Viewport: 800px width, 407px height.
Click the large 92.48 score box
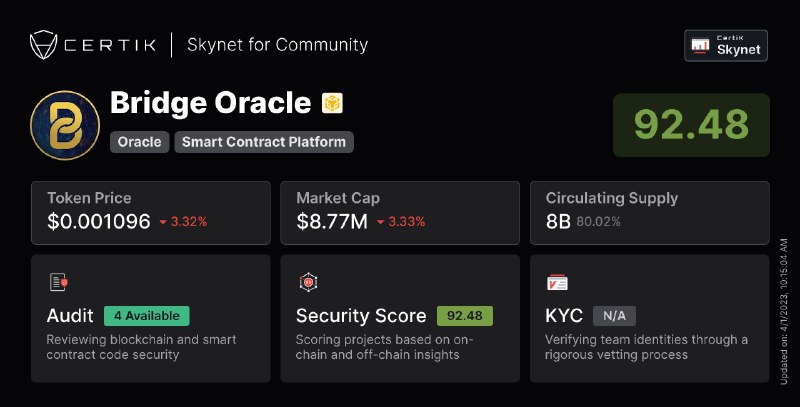click(x=691, y=125)
